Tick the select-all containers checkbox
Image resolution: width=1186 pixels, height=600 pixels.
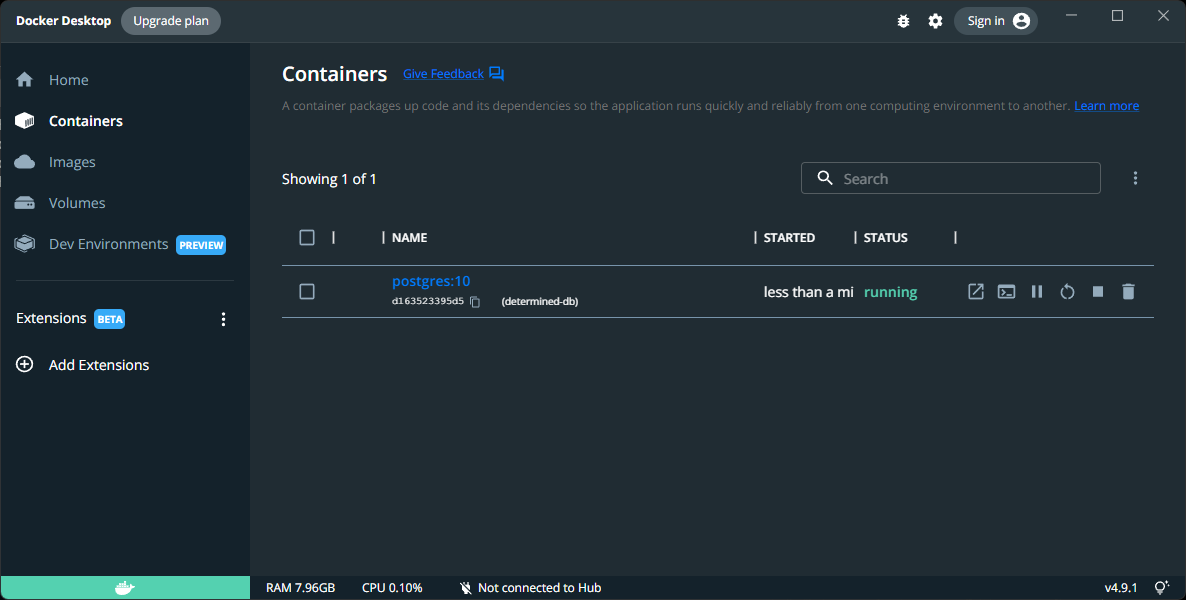(x=307, y=238)
